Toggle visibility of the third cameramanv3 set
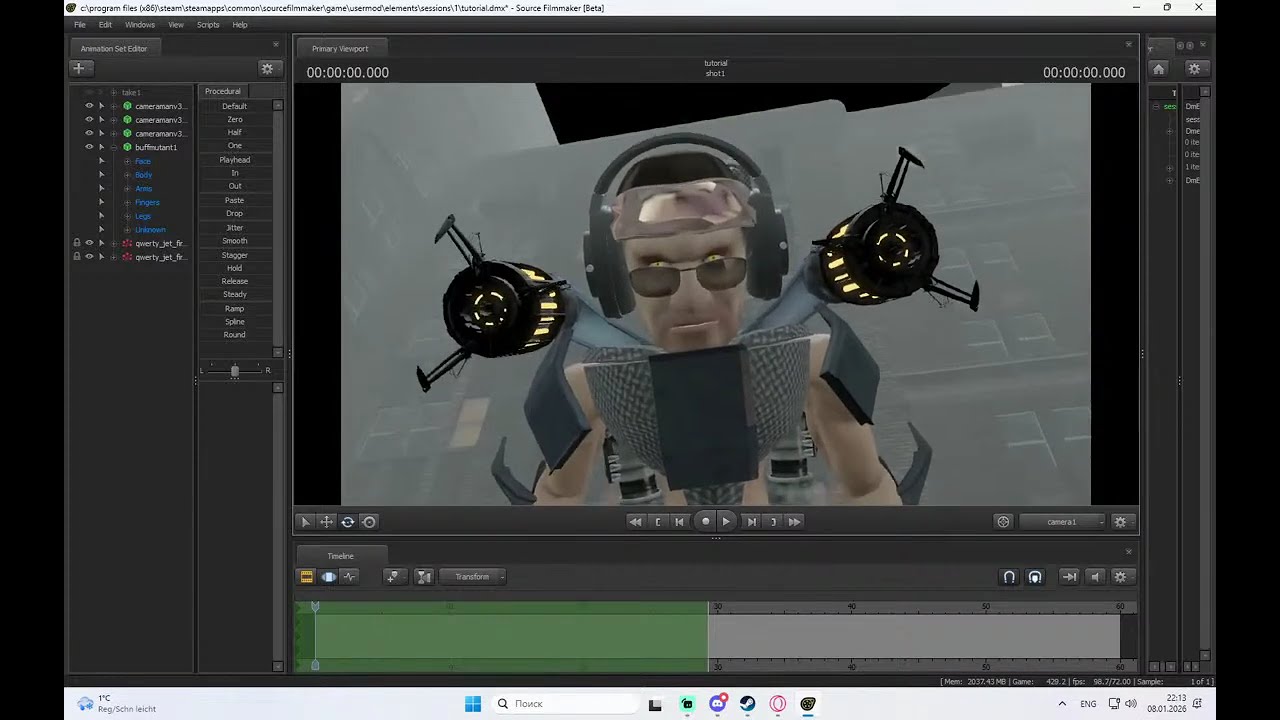Viewport: 1280px width, 720px height. [89, 133]
